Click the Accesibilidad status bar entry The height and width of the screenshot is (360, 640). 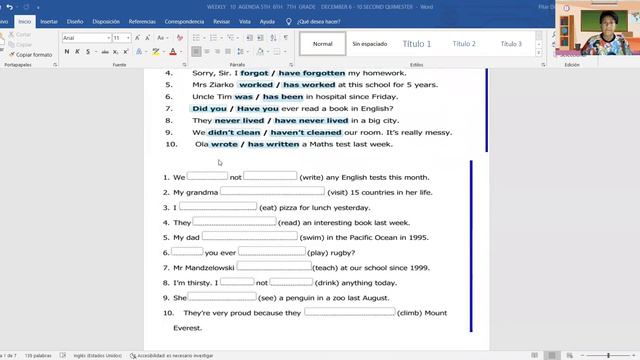171,356
